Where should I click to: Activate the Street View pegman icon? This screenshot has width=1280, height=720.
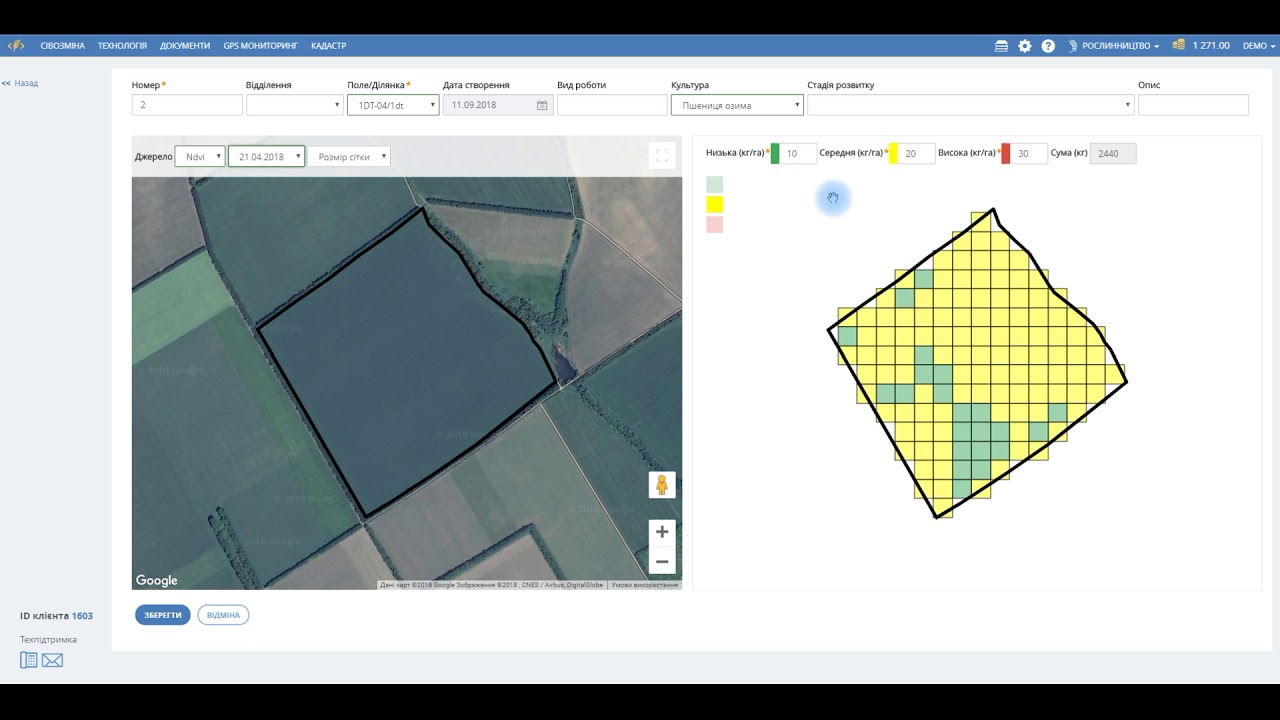click(x=661, y=485)
